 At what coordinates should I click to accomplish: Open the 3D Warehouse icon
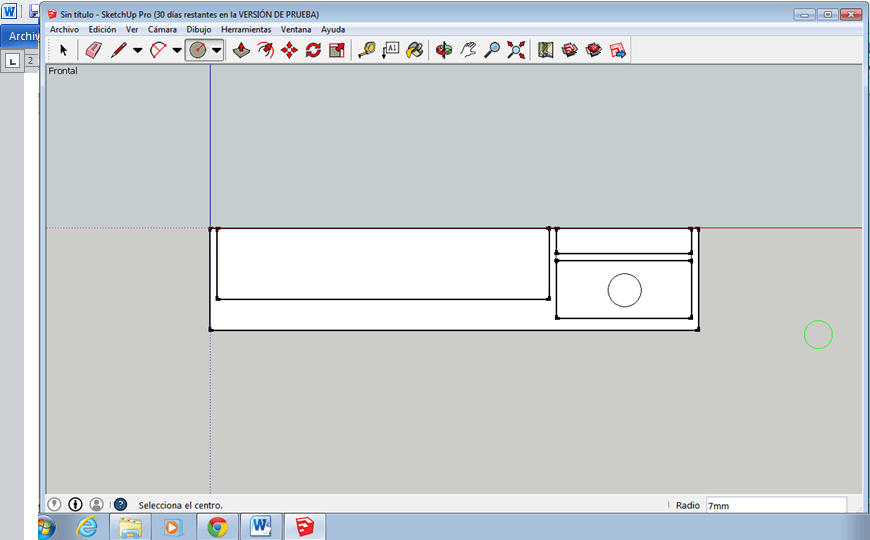pyautogui.click(x=569, y=51)
